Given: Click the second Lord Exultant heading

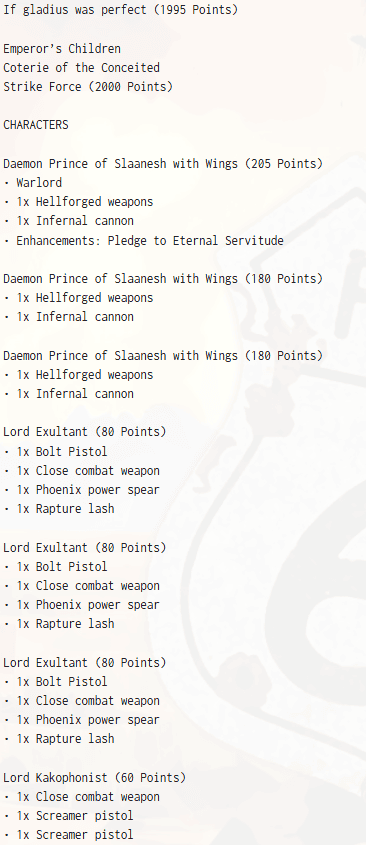Looking at the screenshot, I should click(x=85, y=548).
